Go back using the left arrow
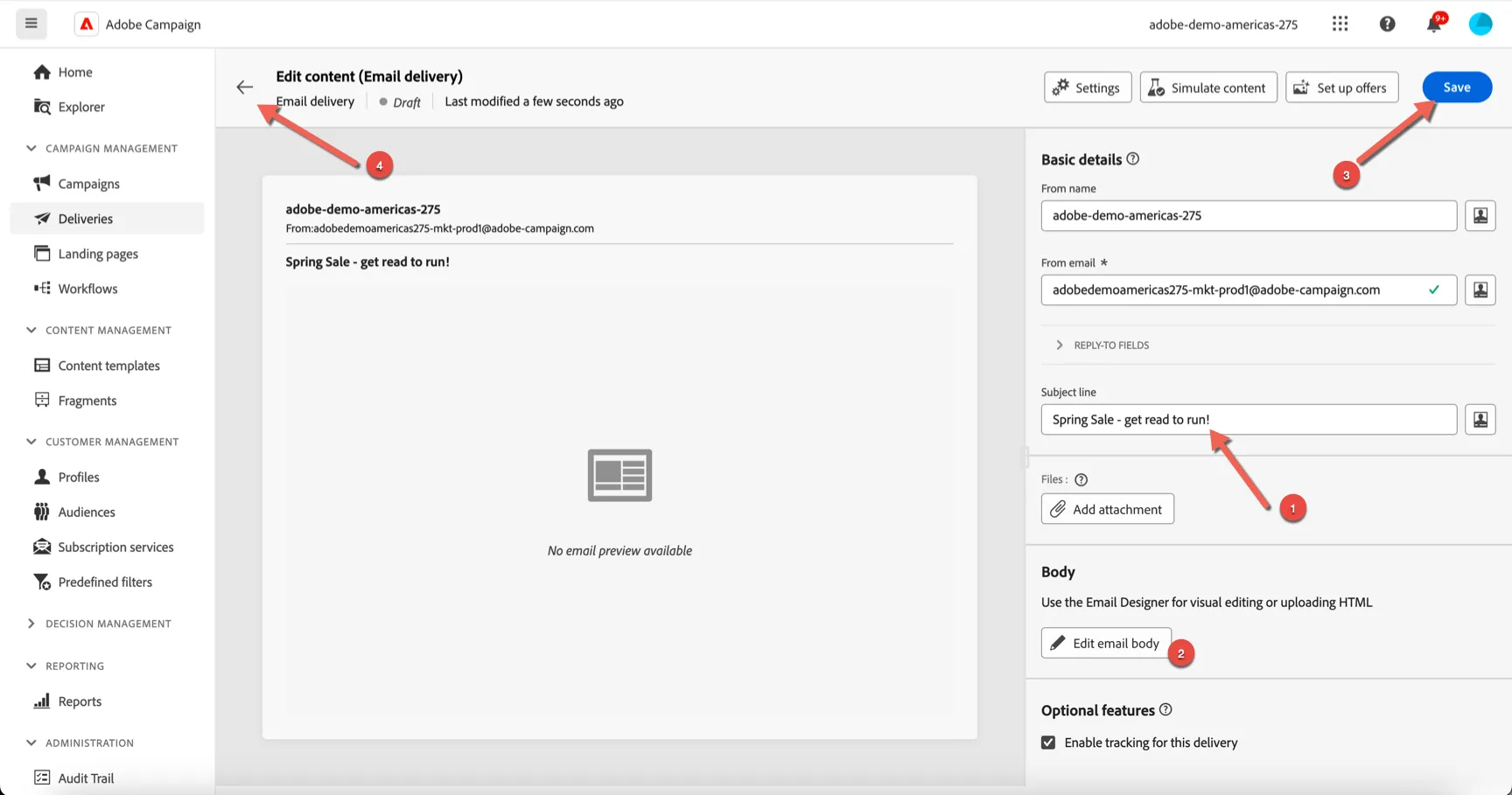1512x795 pixels. pyautogui.click(x=245, y=87)
